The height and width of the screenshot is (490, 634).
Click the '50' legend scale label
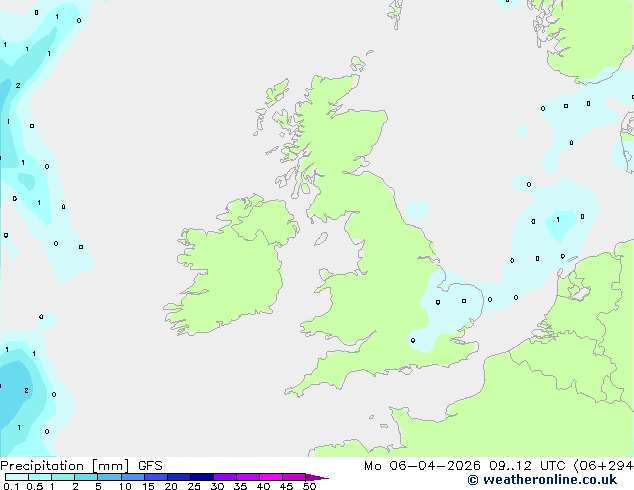pyautogui.click(x=309, y=486)
